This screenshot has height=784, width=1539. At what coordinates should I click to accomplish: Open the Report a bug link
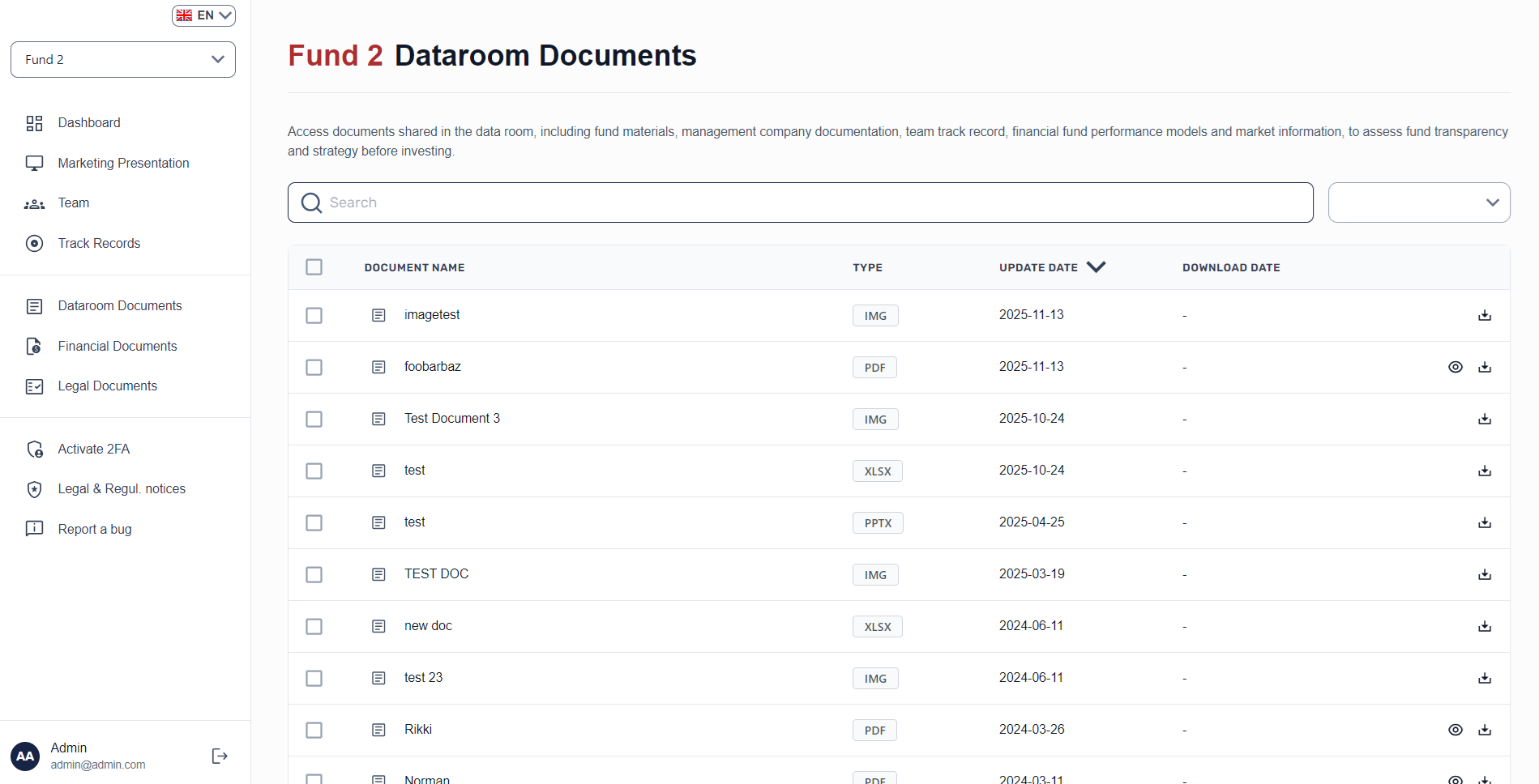coord(94,529)
